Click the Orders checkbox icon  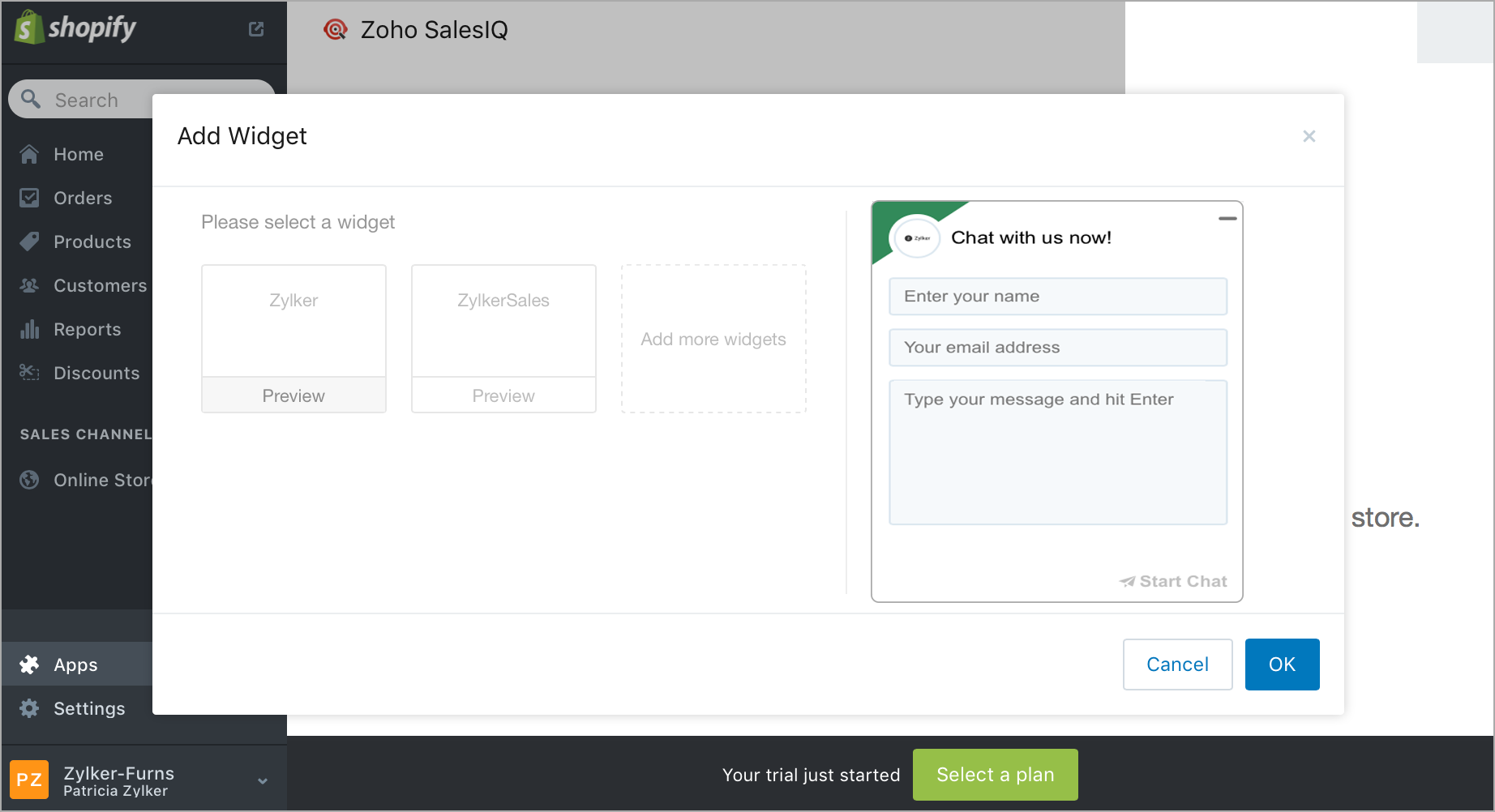29,198
